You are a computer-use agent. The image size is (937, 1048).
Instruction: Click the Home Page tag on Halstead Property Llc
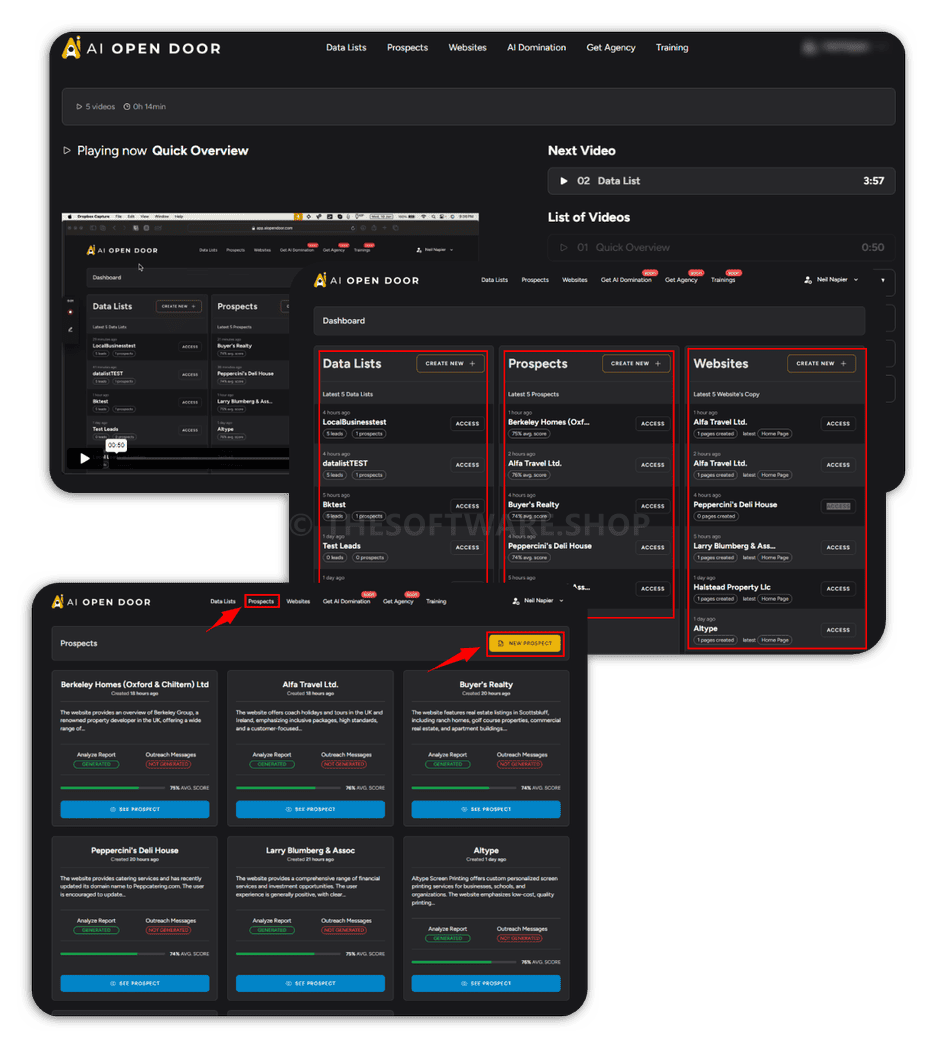(x=775, y=599)
